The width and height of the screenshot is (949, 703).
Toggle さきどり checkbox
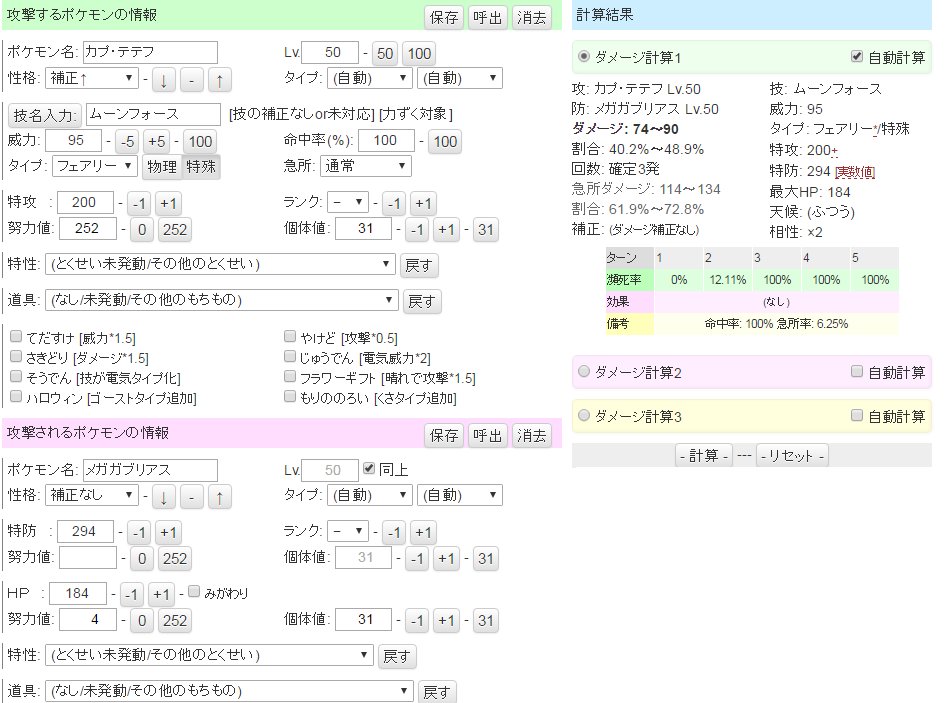[x=16, y=356]
